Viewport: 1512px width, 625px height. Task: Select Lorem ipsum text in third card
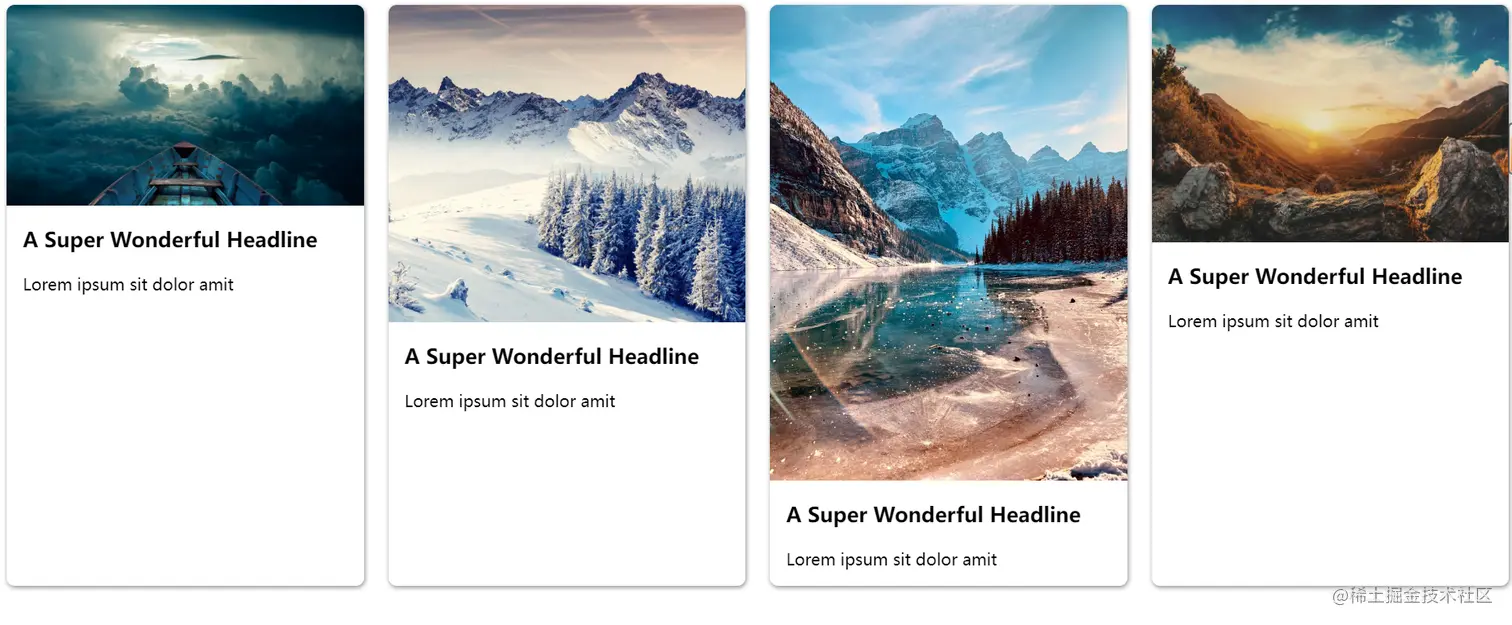coord(892,560)
